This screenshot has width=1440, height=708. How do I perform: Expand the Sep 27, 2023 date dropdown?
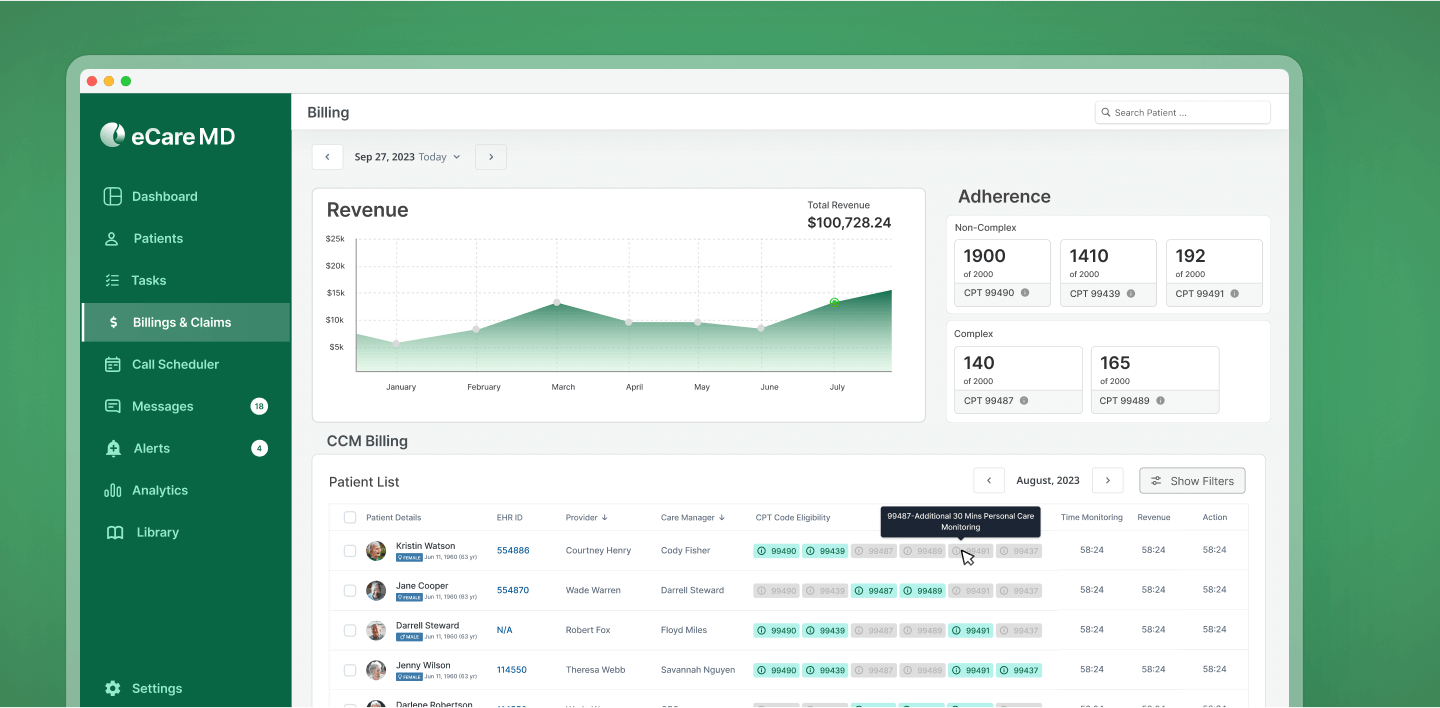tap(457, 157)
